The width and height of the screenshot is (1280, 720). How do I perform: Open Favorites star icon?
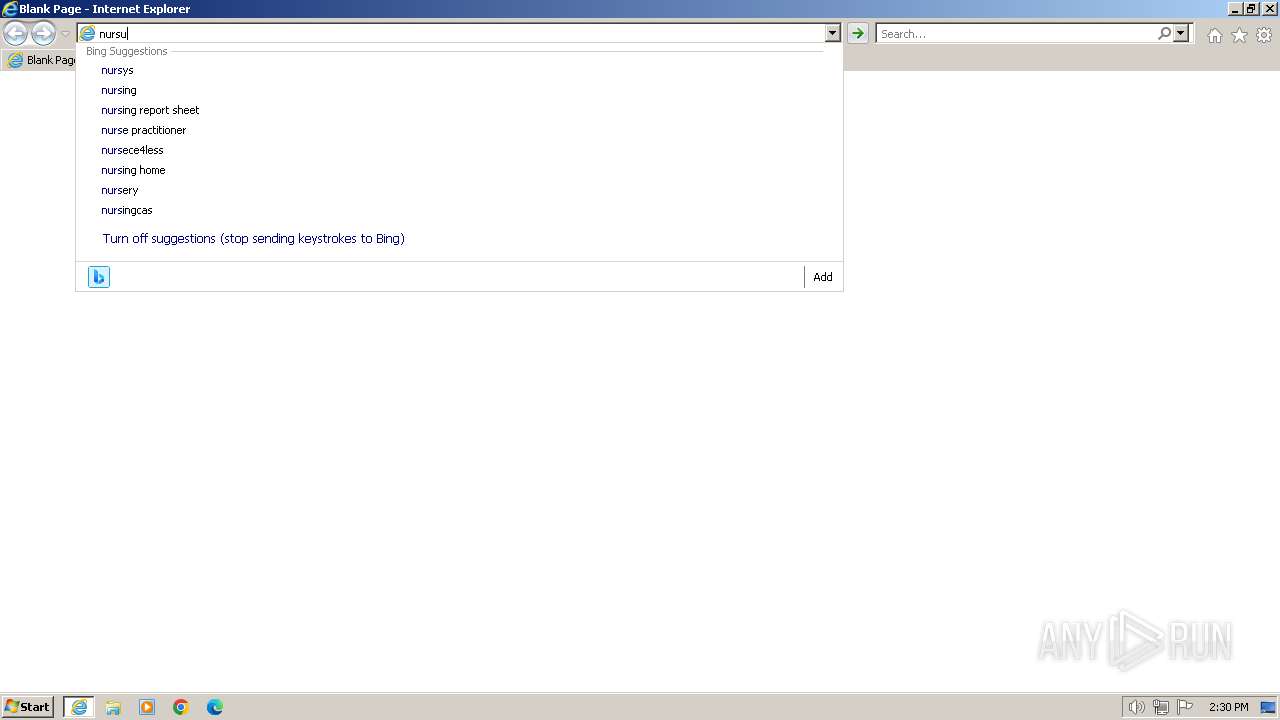(1239, 35)
